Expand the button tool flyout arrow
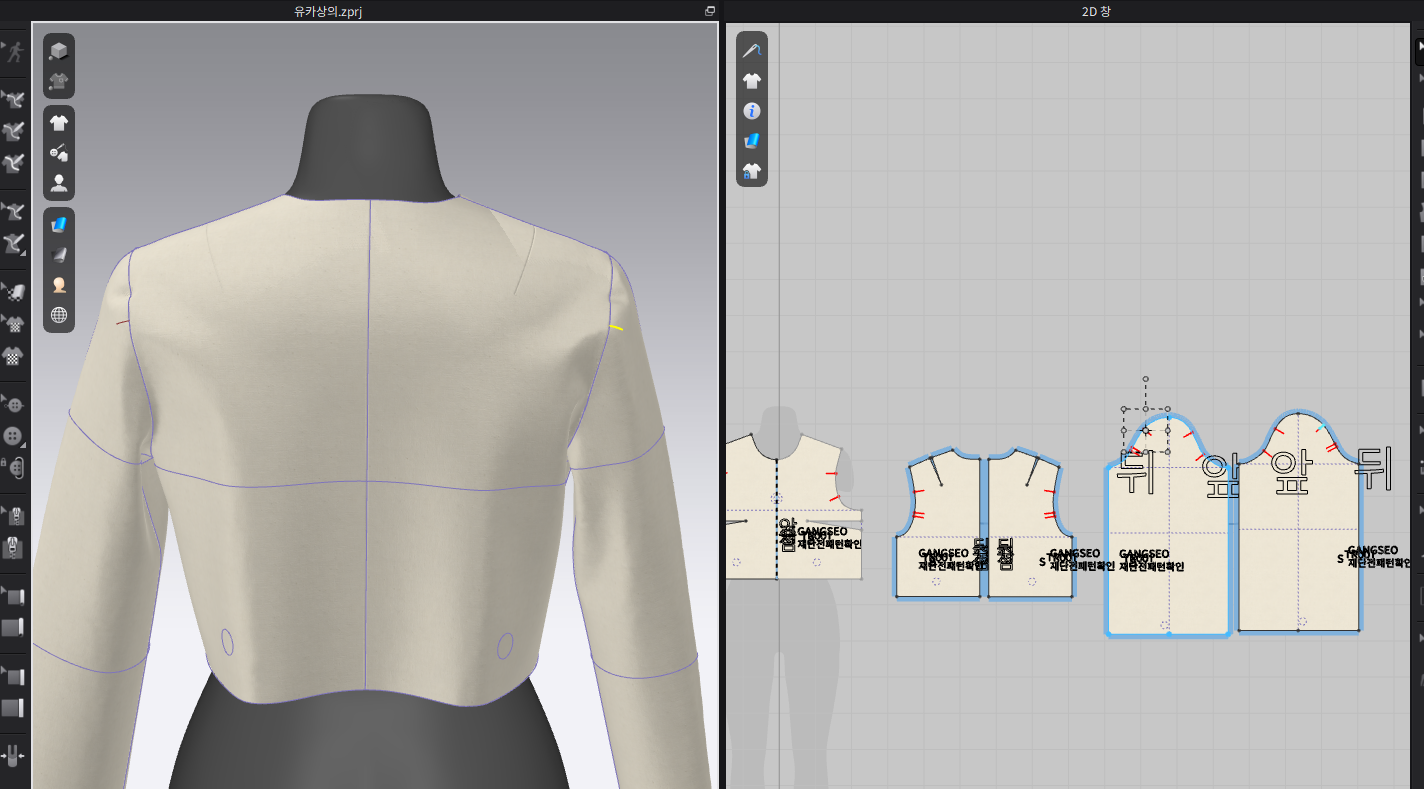 point(23,444)
